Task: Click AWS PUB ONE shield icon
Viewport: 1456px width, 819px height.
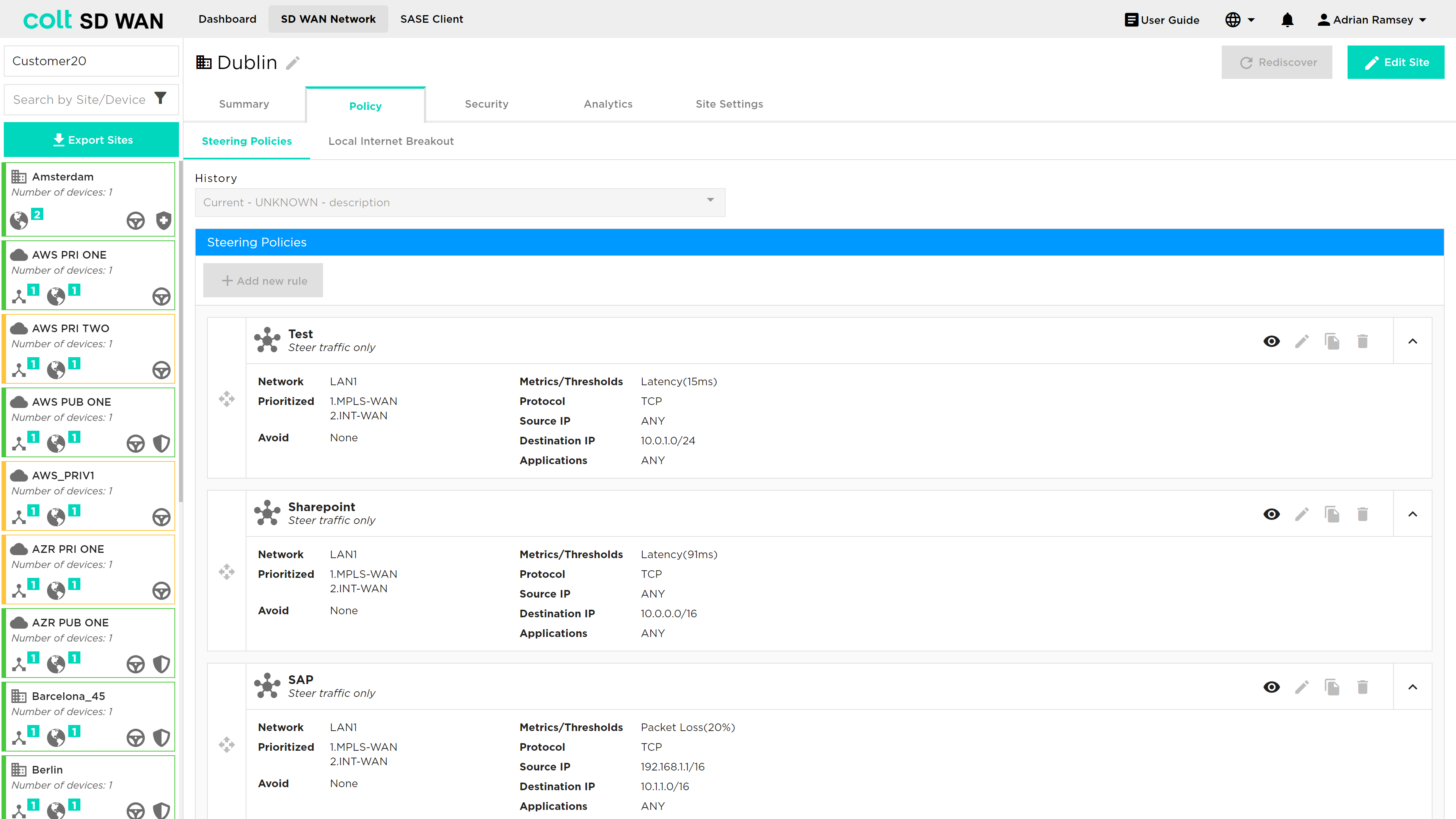Action: coord(162,444)
